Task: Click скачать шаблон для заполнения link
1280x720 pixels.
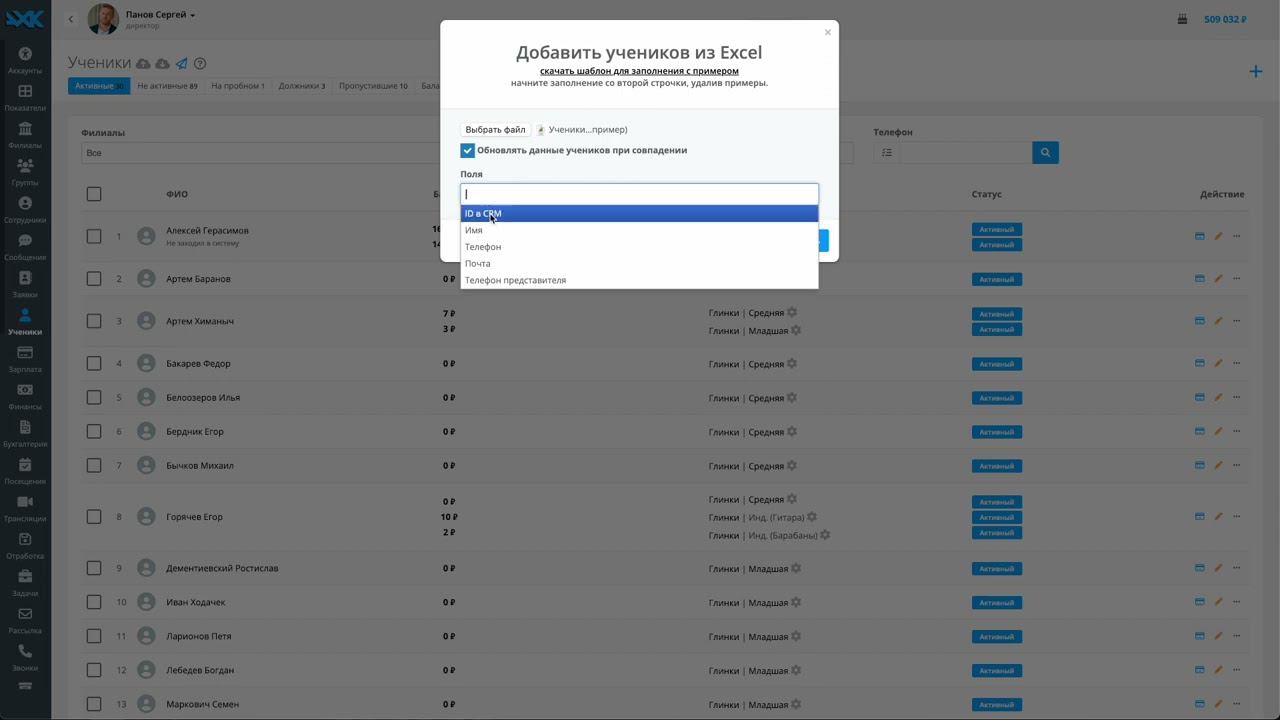Action: click(639, 71)
